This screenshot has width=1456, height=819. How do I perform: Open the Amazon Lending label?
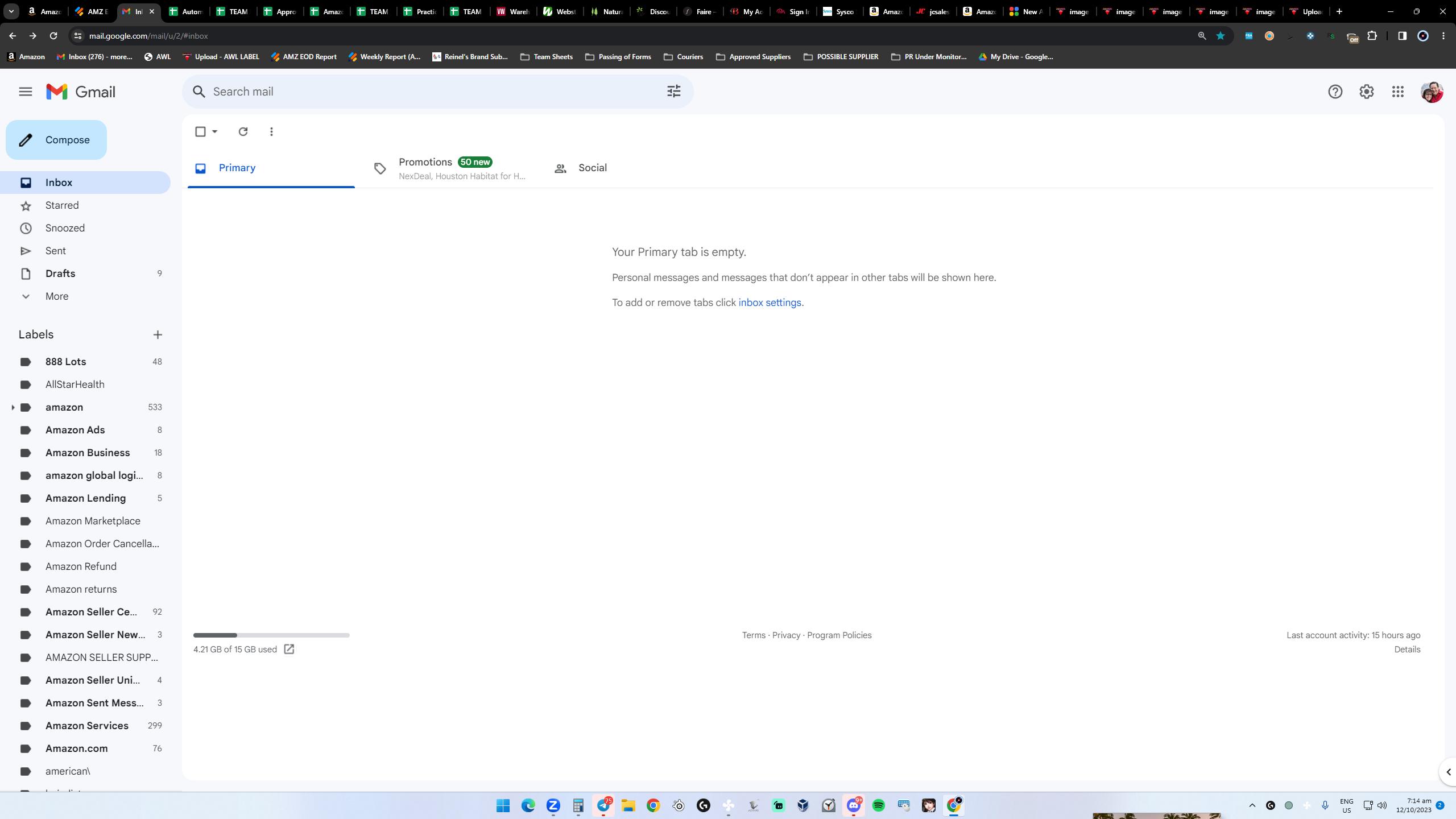85,498
